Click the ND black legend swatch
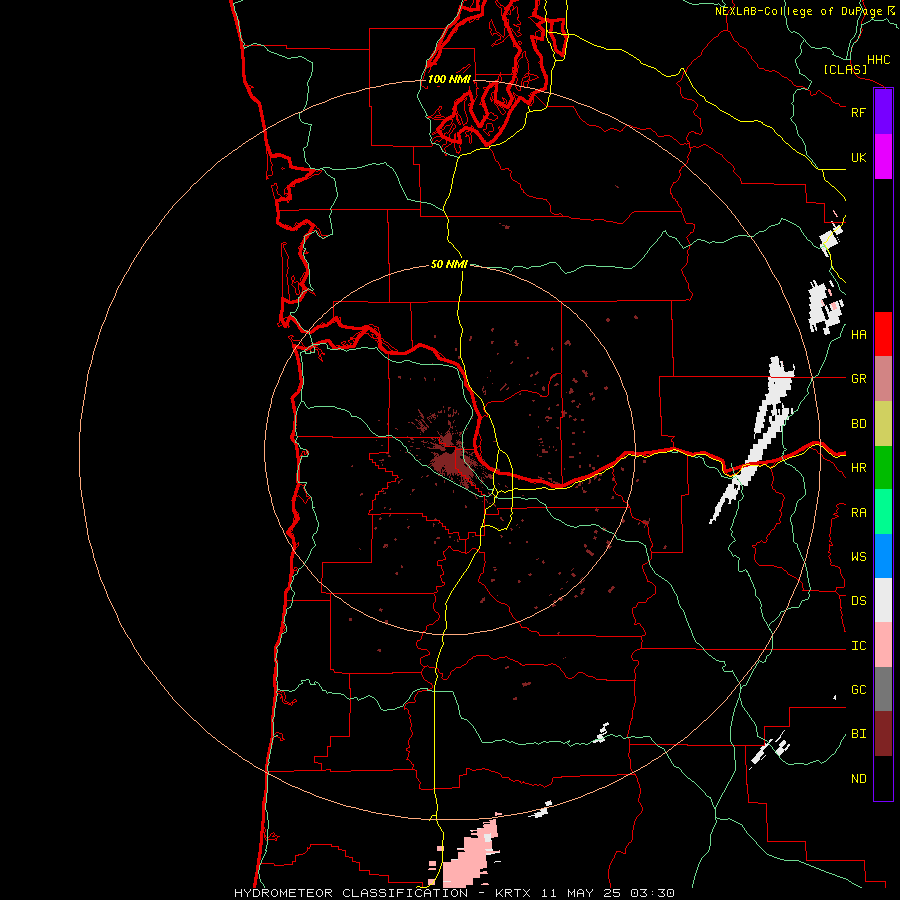Screen dimensions: 900x900 883,778
